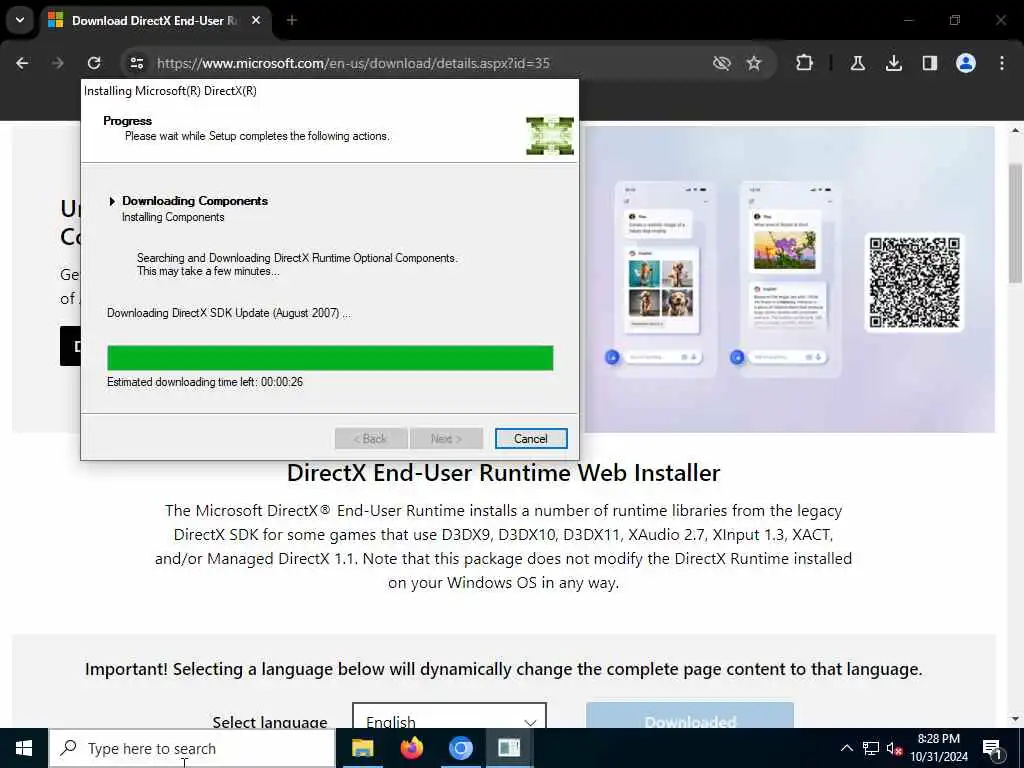The width and height of the screenshot is (1024, 768).
Task: Show browser downloads tray
Action: pos(893,63)
